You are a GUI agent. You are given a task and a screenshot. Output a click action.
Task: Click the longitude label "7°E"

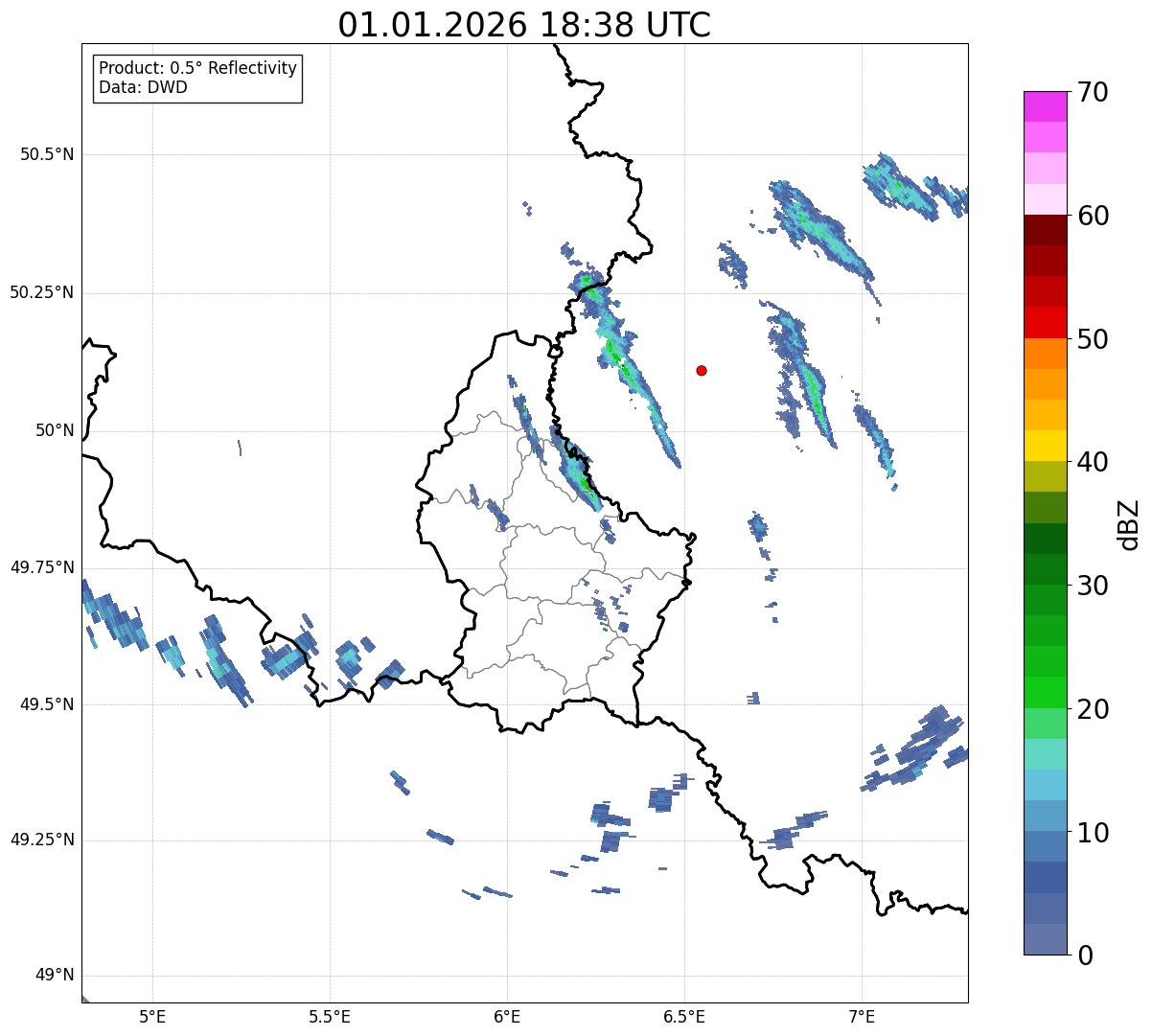pyautogui.click(x=862, y=1016)
